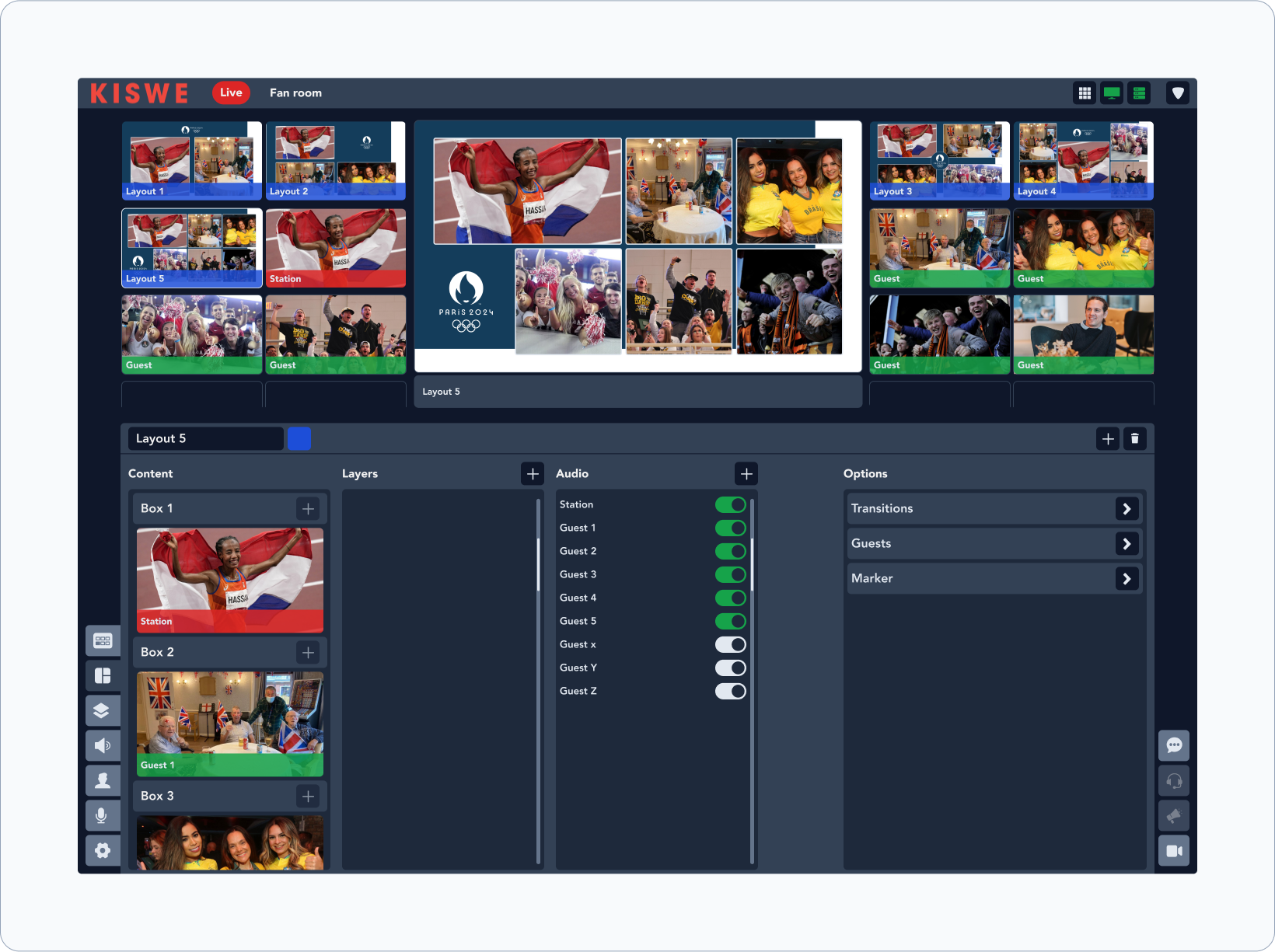Screen dimensions: 1275x952
Task: Select the Layout 3 thumbnail
Action: coord(940,161)
